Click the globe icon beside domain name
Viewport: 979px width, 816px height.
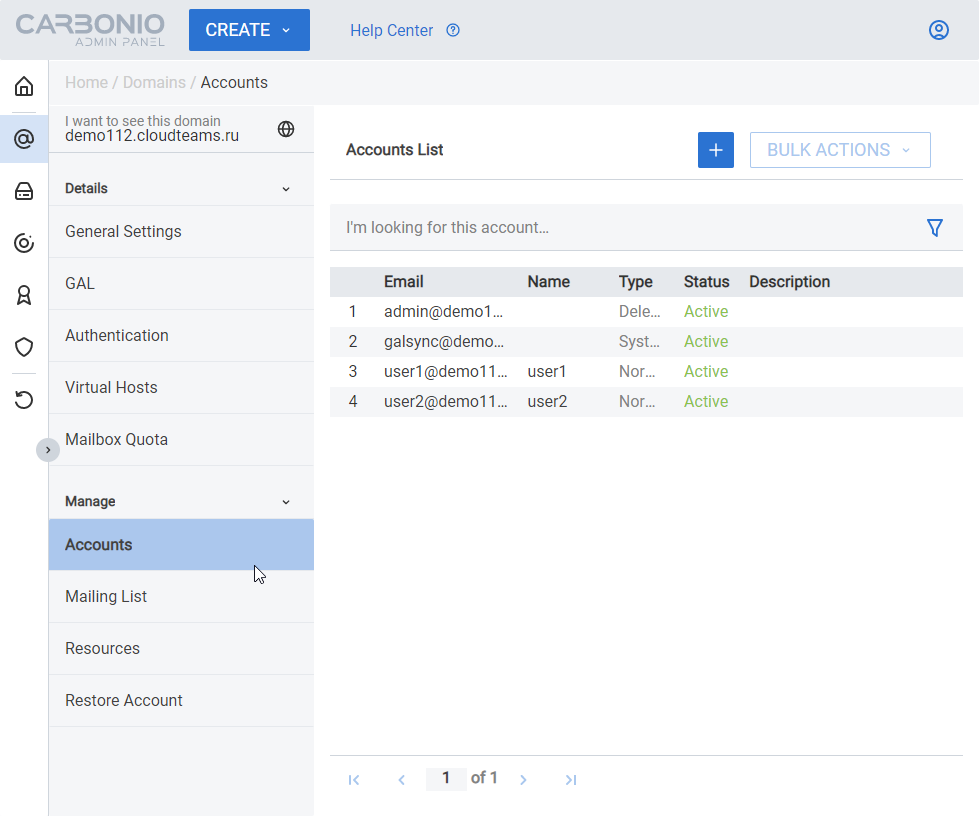coord(286,129)
